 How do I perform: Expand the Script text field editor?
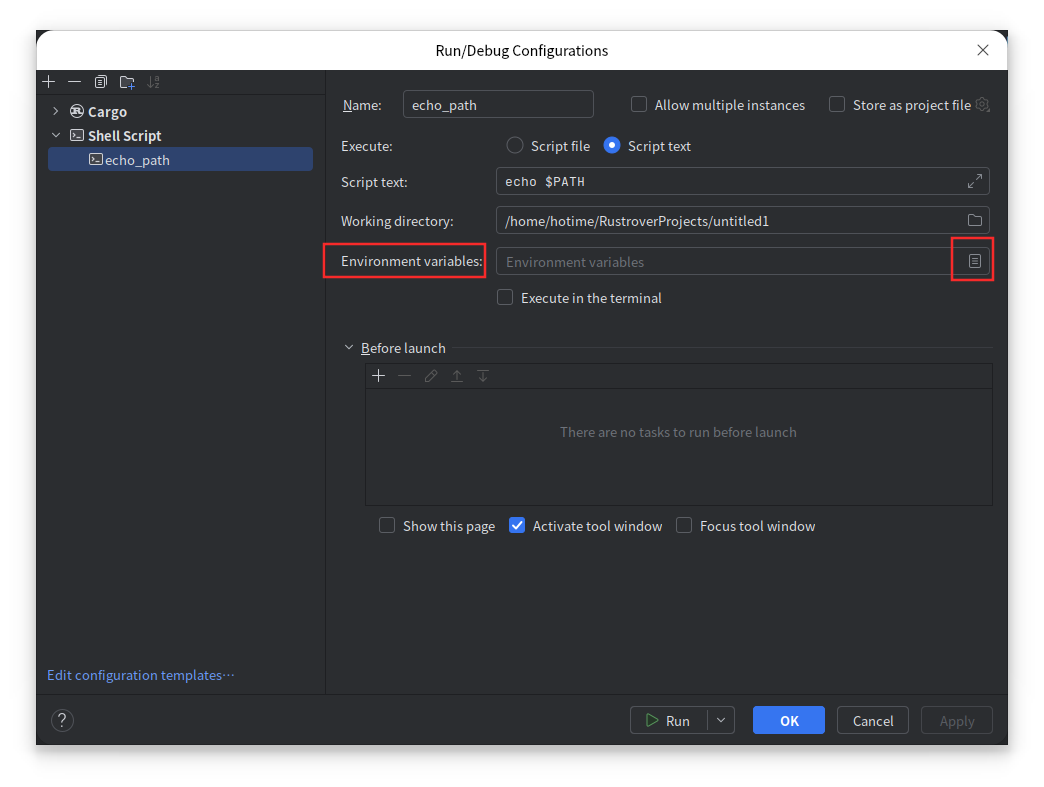pyautogui.click(x=975, y=181)
